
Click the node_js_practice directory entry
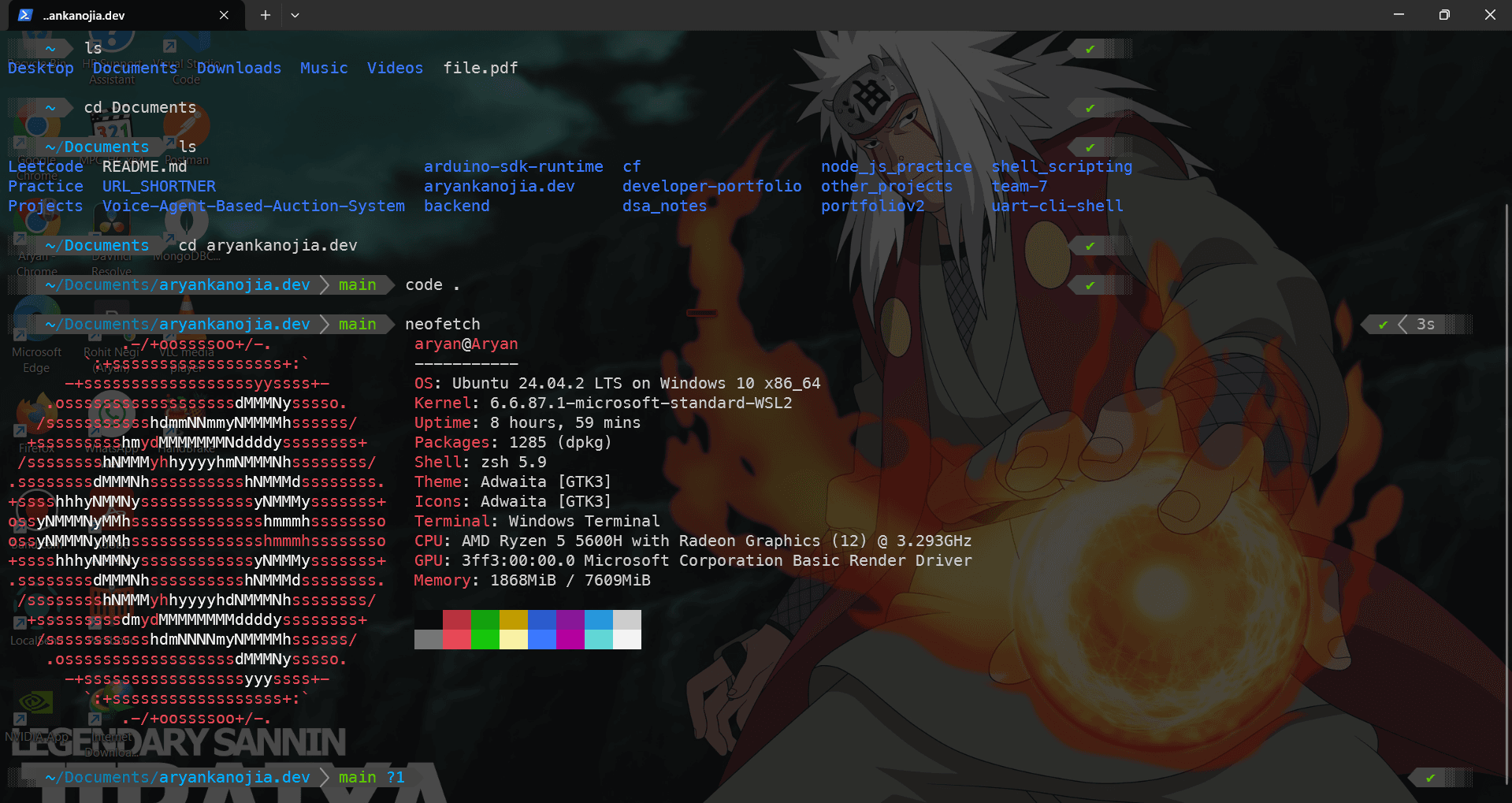coord(897,166)
